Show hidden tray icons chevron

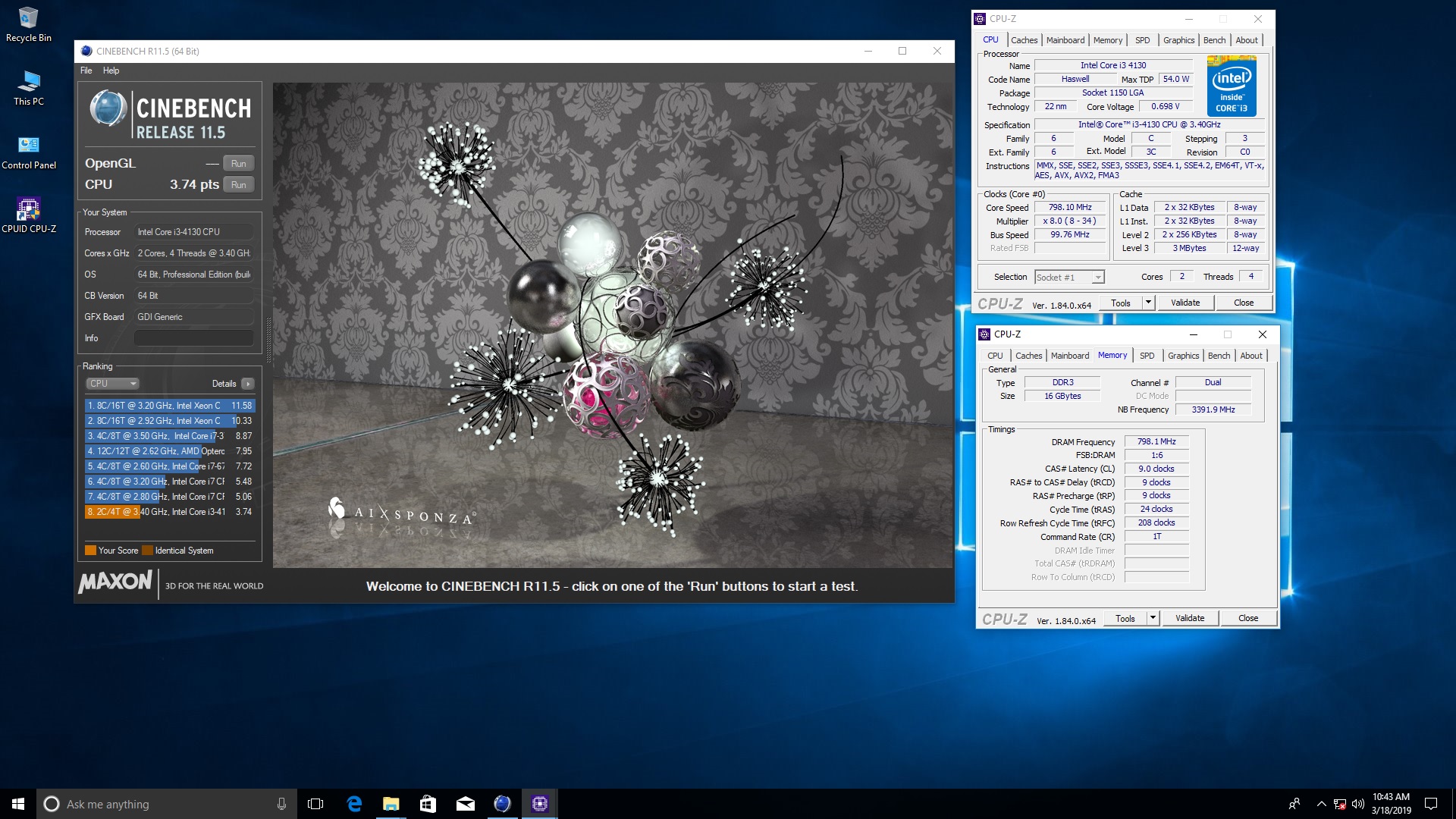[x=1321, y=804]
